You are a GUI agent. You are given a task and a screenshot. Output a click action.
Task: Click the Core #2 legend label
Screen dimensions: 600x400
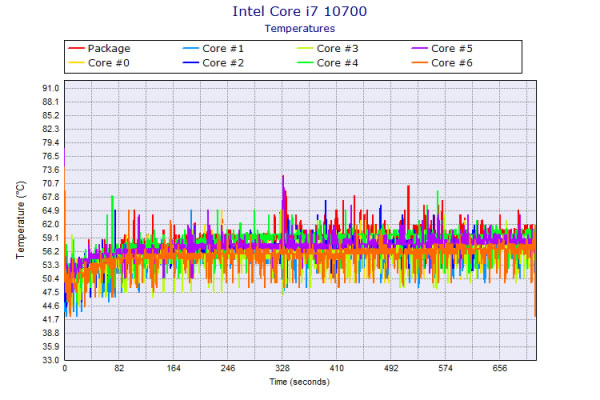click(x=223, y=63)
